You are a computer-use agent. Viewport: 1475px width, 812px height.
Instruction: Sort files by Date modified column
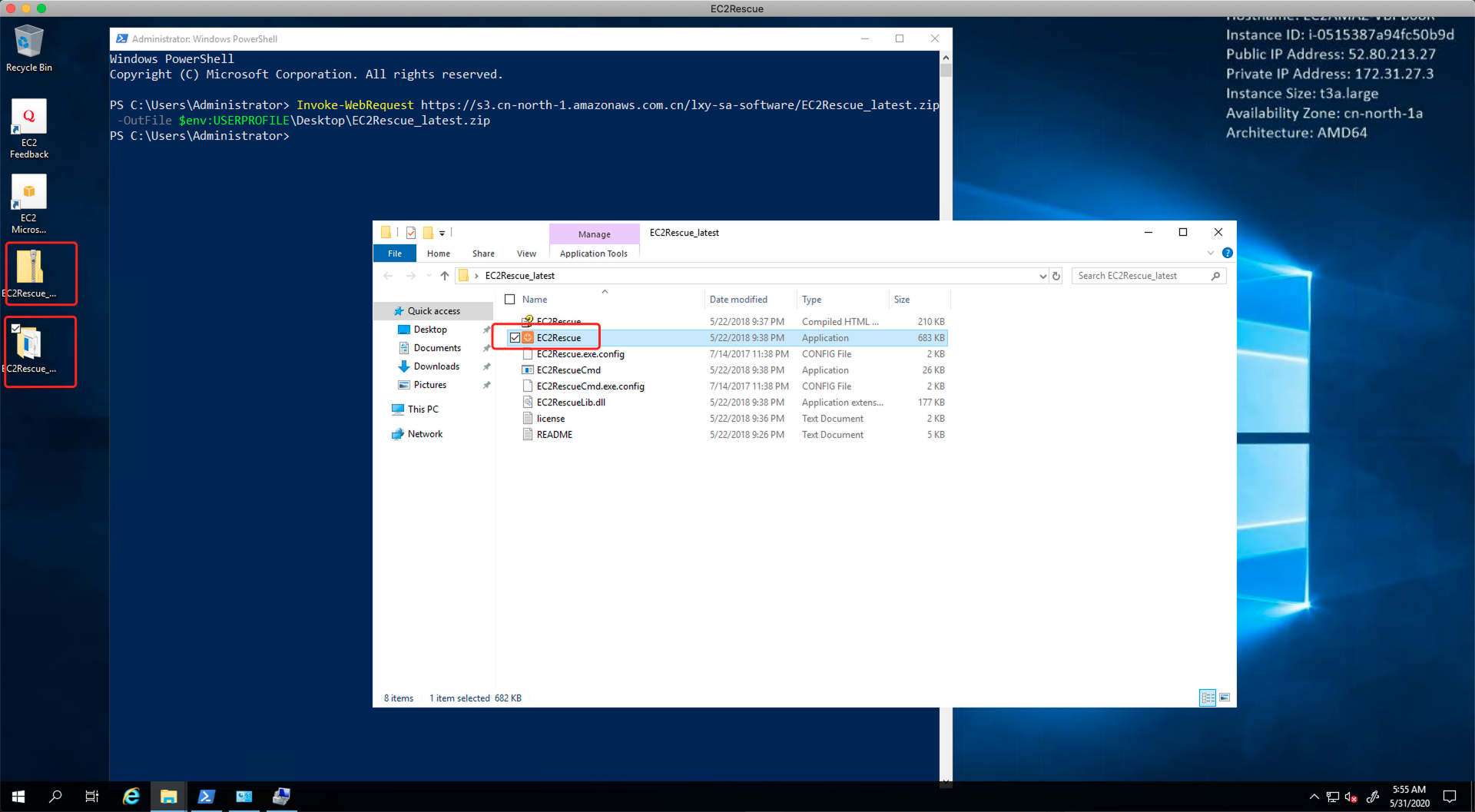tap(738, 300)
